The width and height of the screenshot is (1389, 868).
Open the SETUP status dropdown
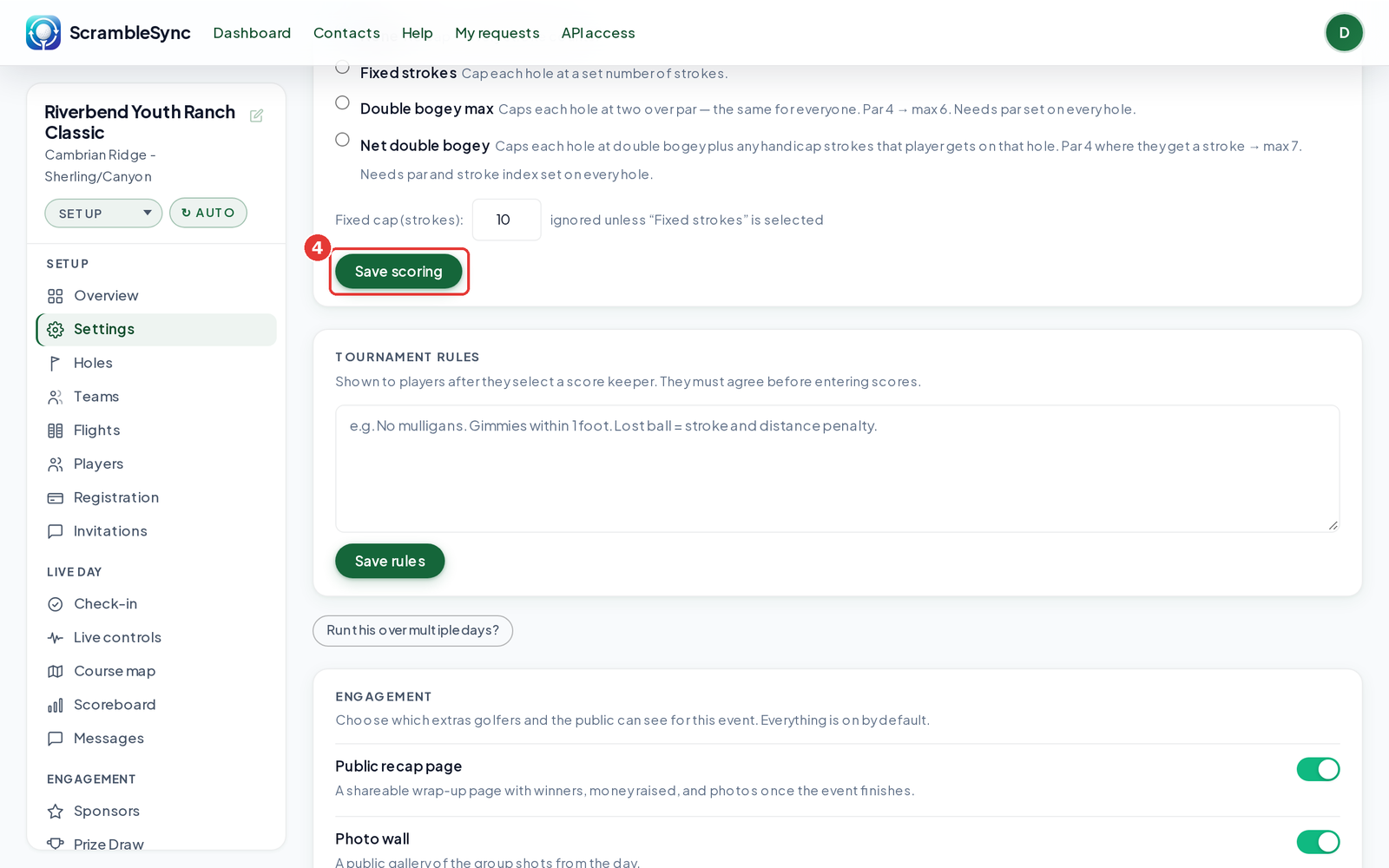[103, 214]
